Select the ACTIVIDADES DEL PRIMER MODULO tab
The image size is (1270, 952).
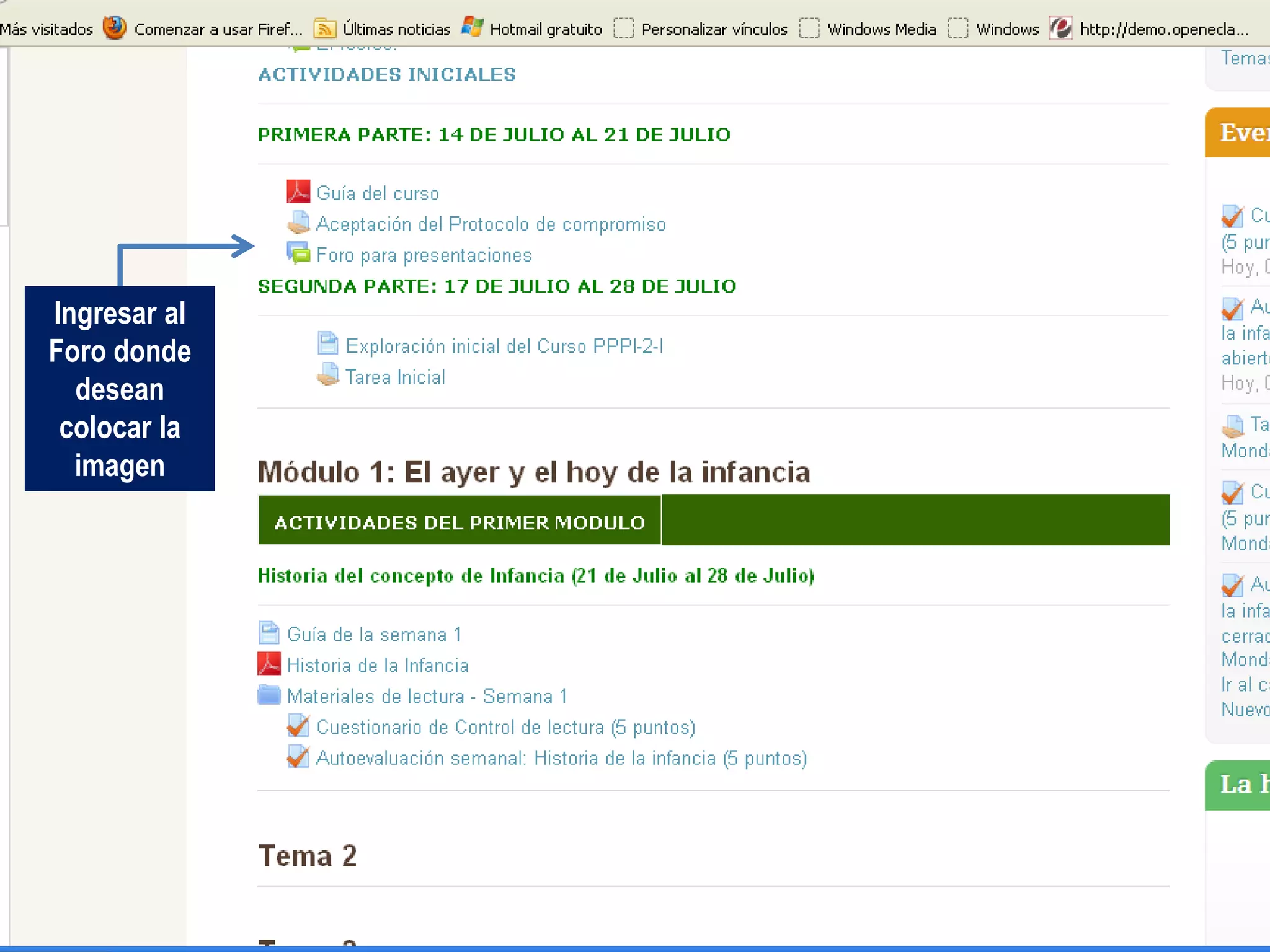tap(460, 522)
